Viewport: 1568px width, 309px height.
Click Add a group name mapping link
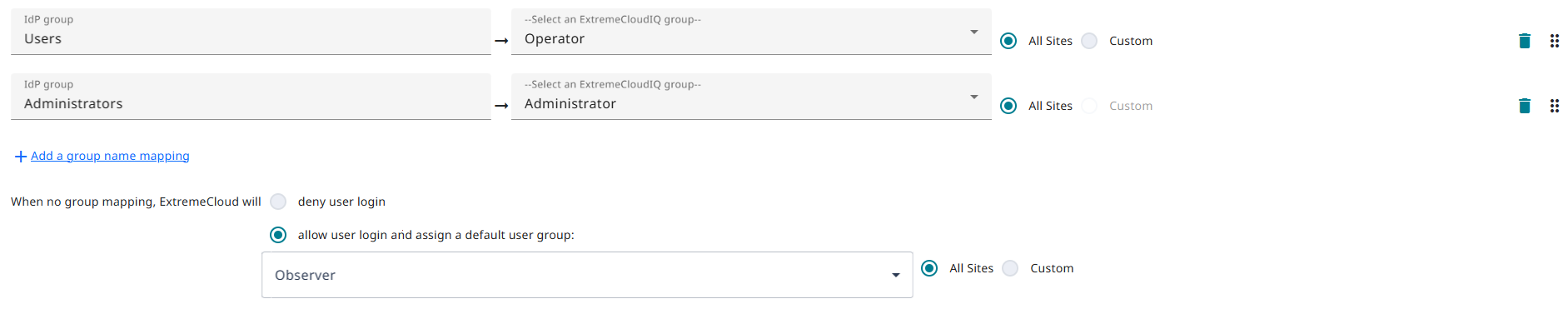110,156
